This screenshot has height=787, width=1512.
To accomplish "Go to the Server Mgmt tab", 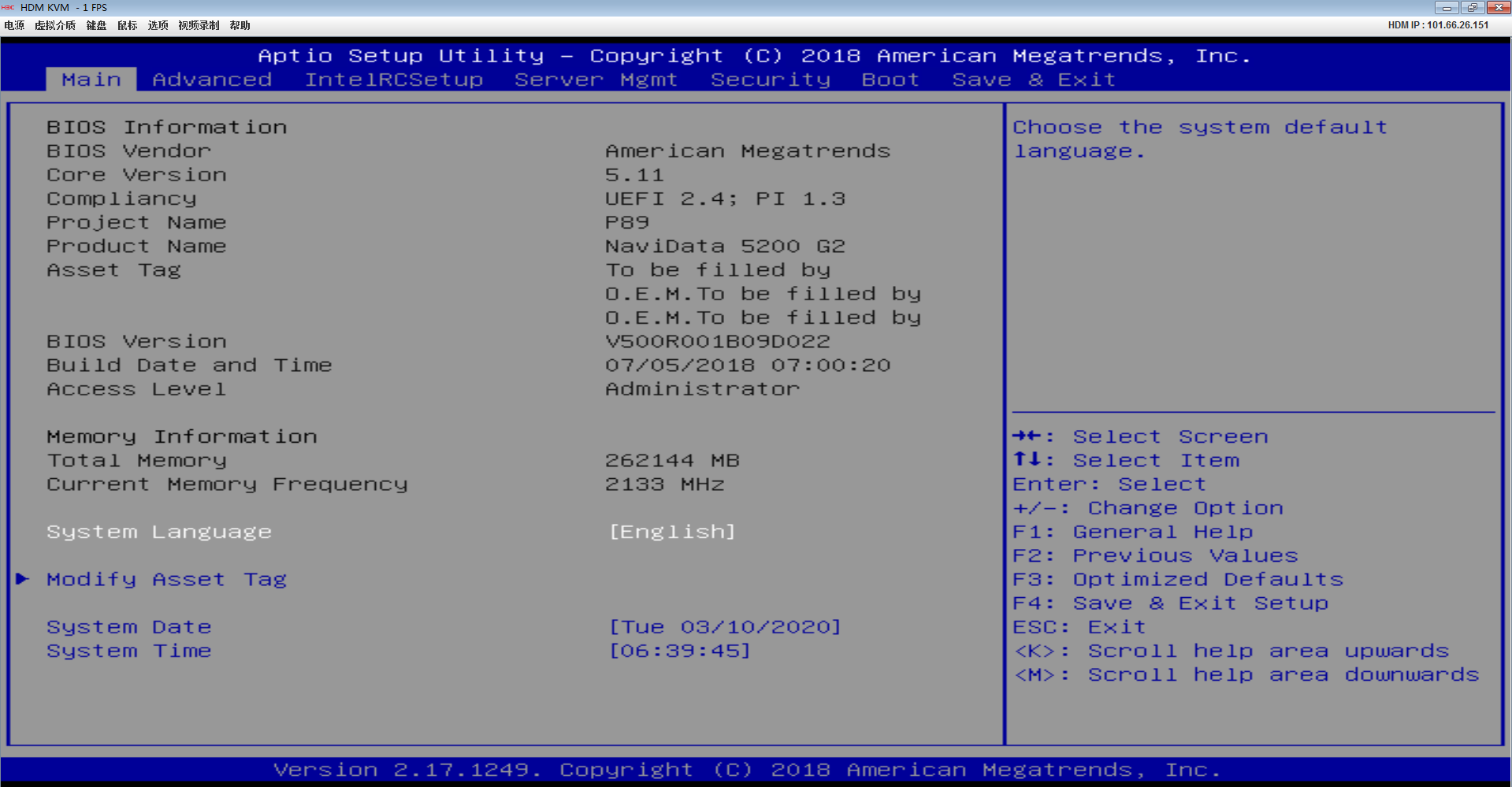I will (596, 80).
